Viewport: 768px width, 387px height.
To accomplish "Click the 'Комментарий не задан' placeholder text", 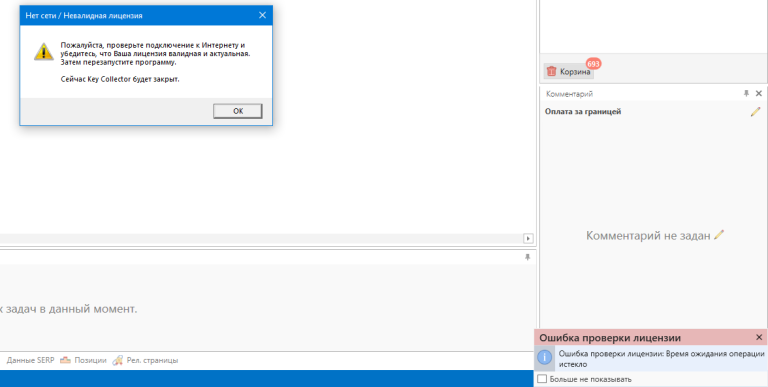I will pyautogui.click(x=648, y=236).
